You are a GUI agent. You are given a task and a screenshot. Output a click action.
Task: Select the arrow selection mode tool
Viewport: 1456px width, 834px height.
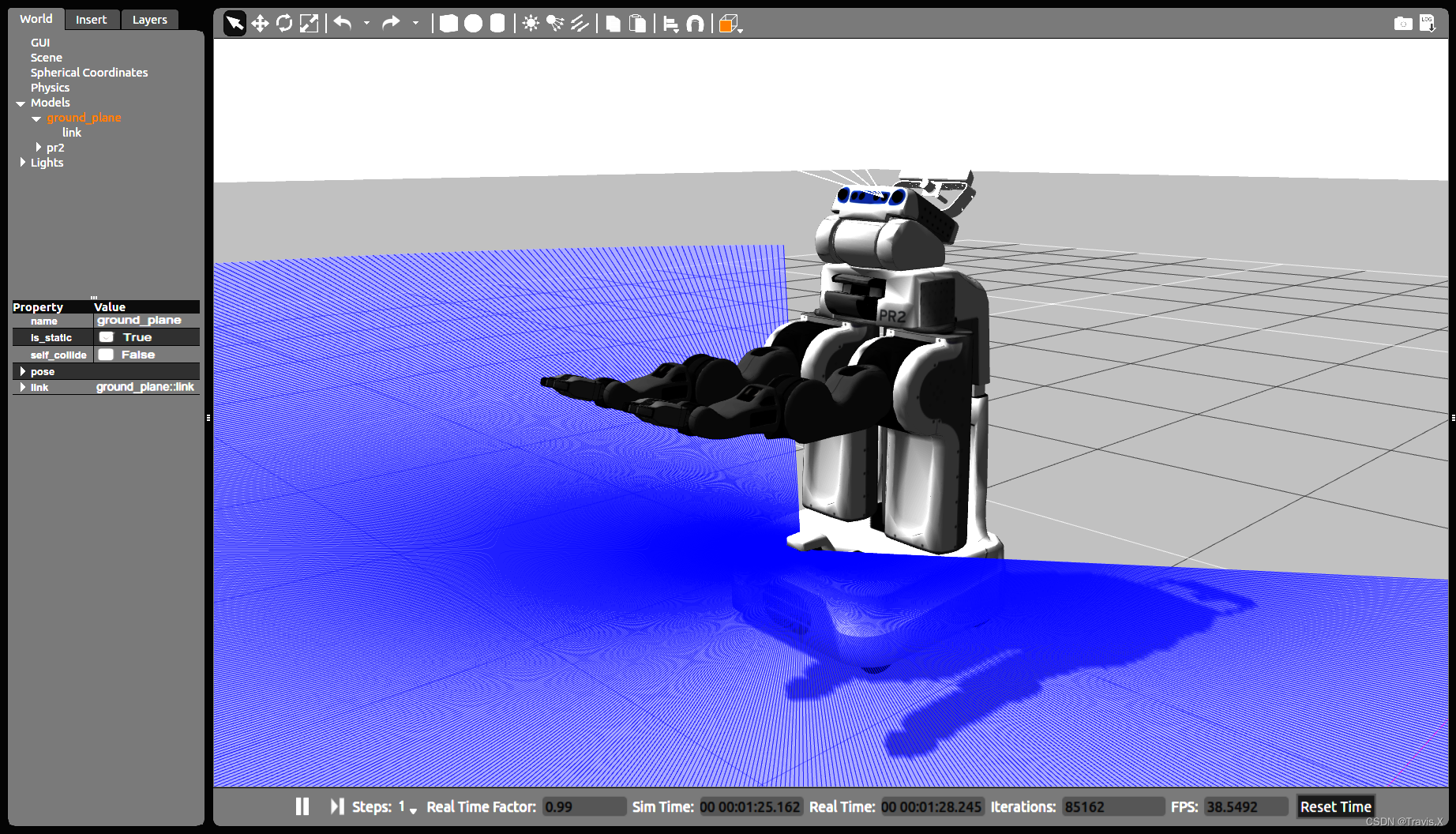pos(235,24)
